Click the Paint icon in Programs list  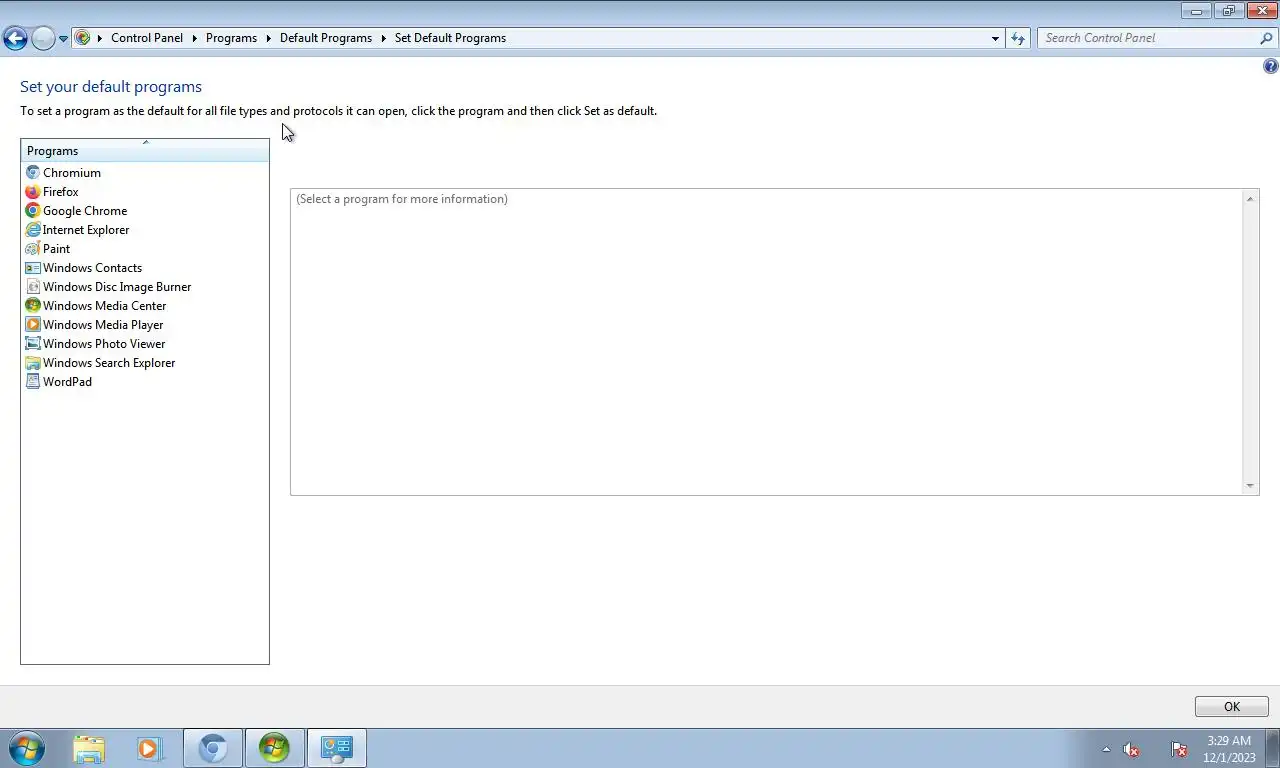(x=33, y=249)
